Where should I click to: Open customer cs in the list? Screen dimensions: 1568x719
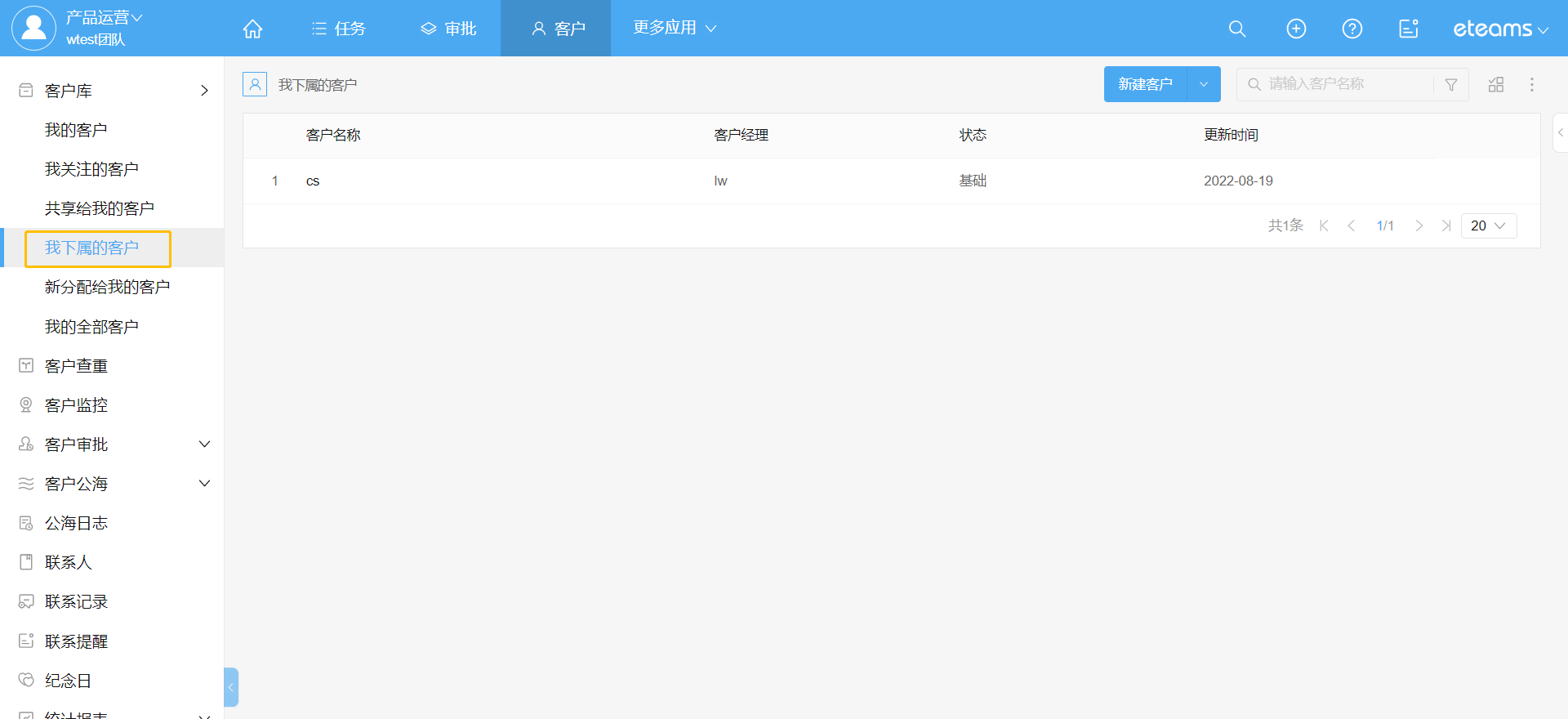[313, 181]
